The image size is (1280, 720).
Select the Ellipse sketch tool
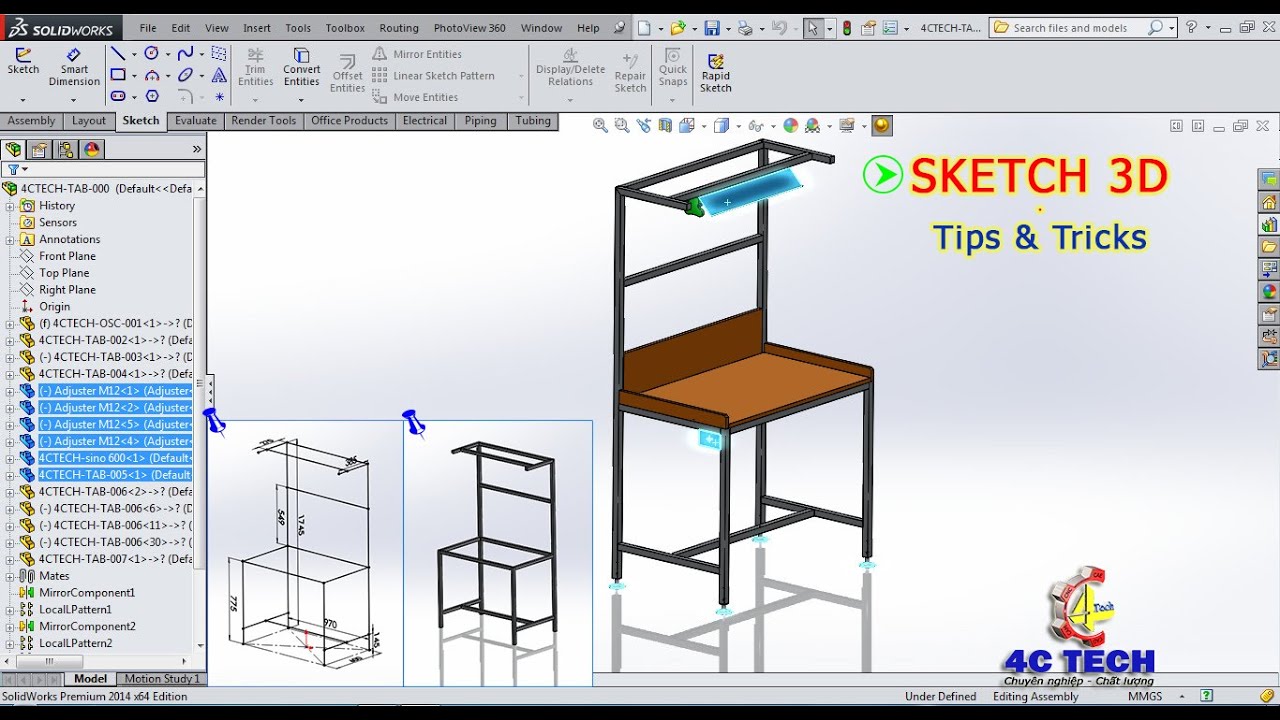185,75
